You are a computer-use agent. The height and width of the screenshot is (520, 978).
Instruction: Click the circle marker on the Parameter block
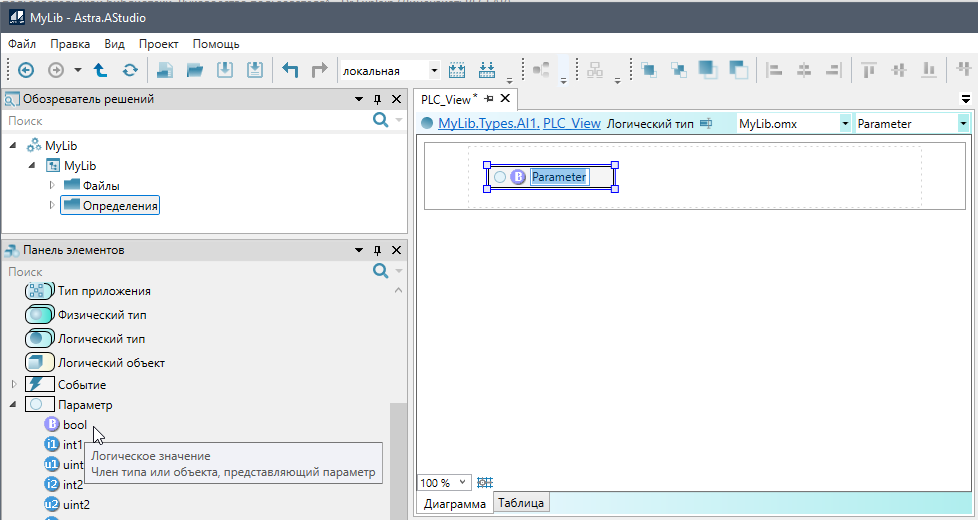coord(500,177)
